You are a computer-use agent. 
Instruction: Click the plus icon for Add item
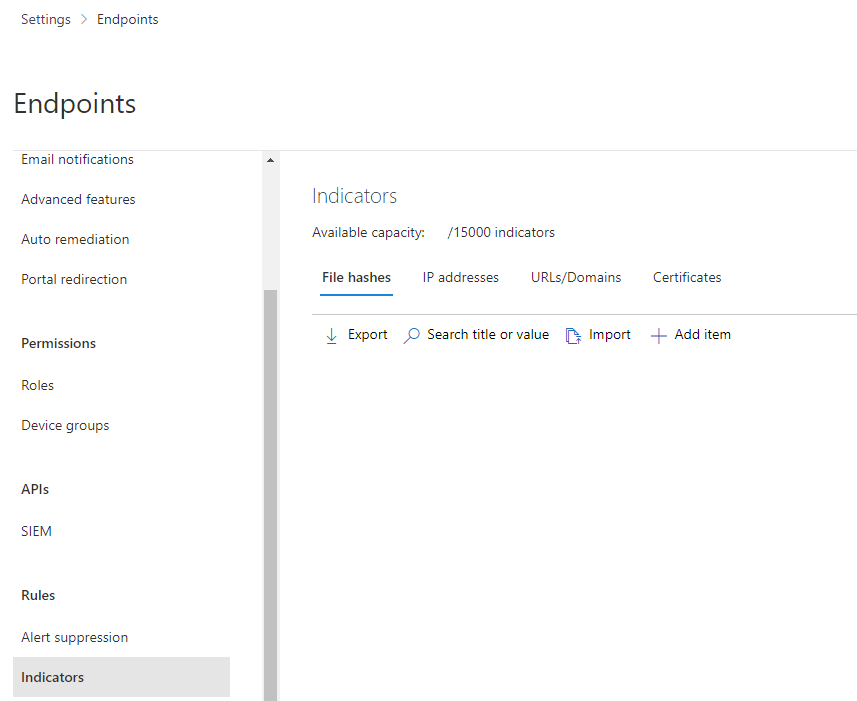(659, 335)
